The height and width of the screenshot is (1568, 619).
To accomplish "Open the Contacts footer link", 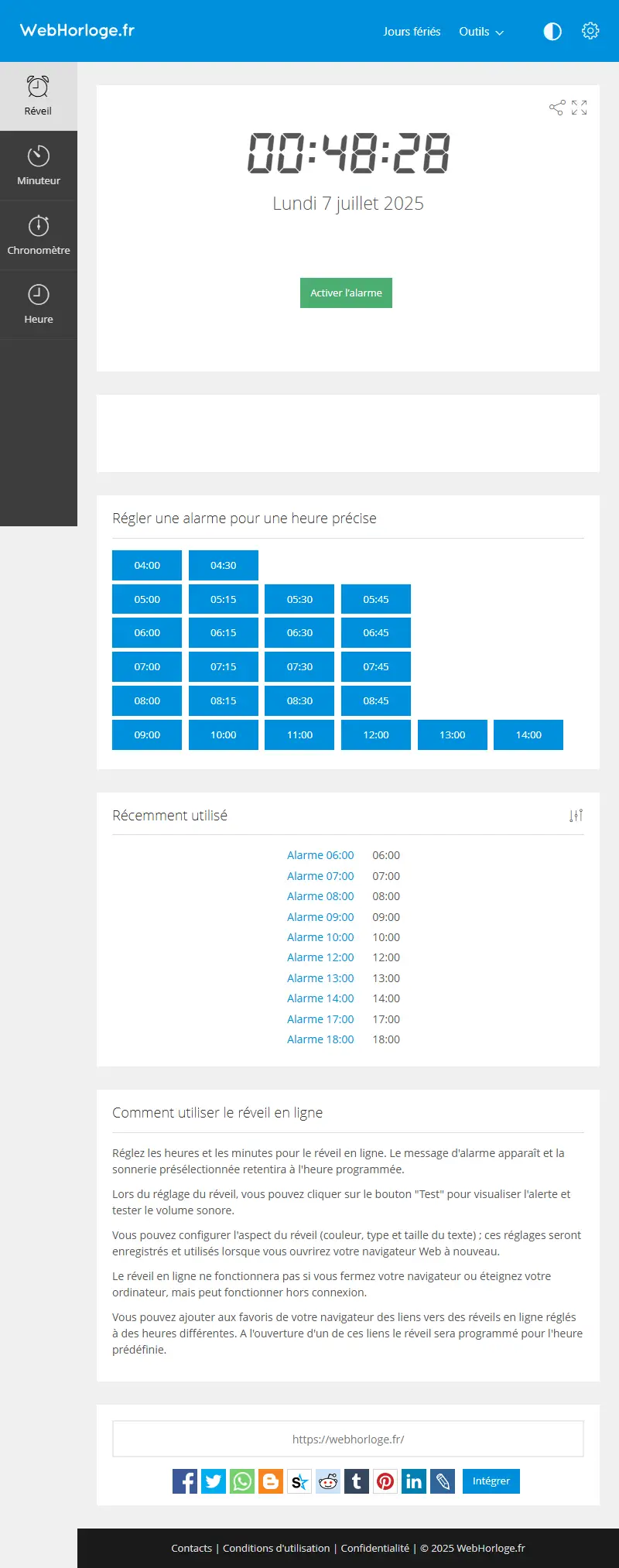I will coord(191,1548).
